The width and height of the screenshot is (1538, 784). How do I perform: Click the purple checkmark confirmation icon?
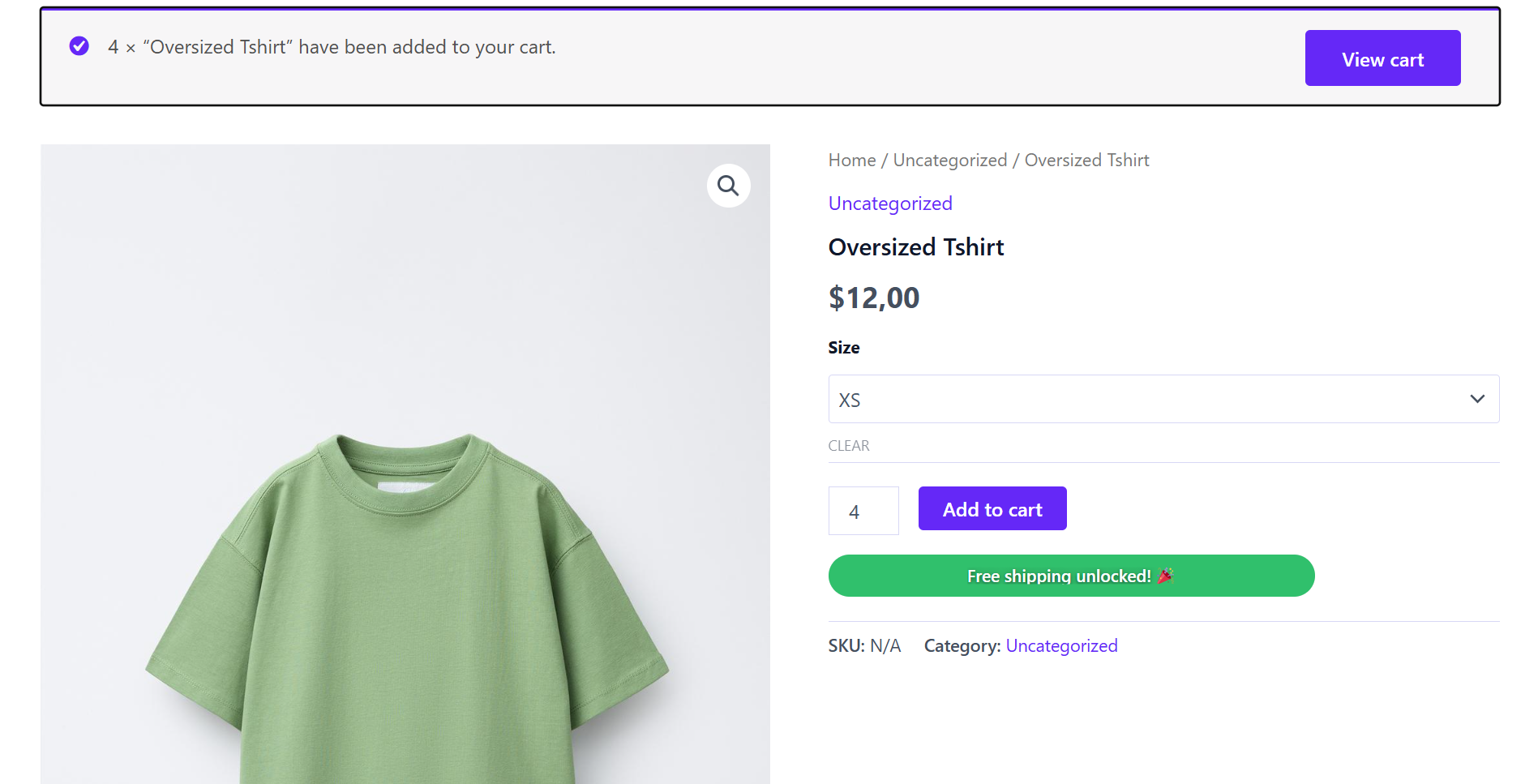coord(79,46)
